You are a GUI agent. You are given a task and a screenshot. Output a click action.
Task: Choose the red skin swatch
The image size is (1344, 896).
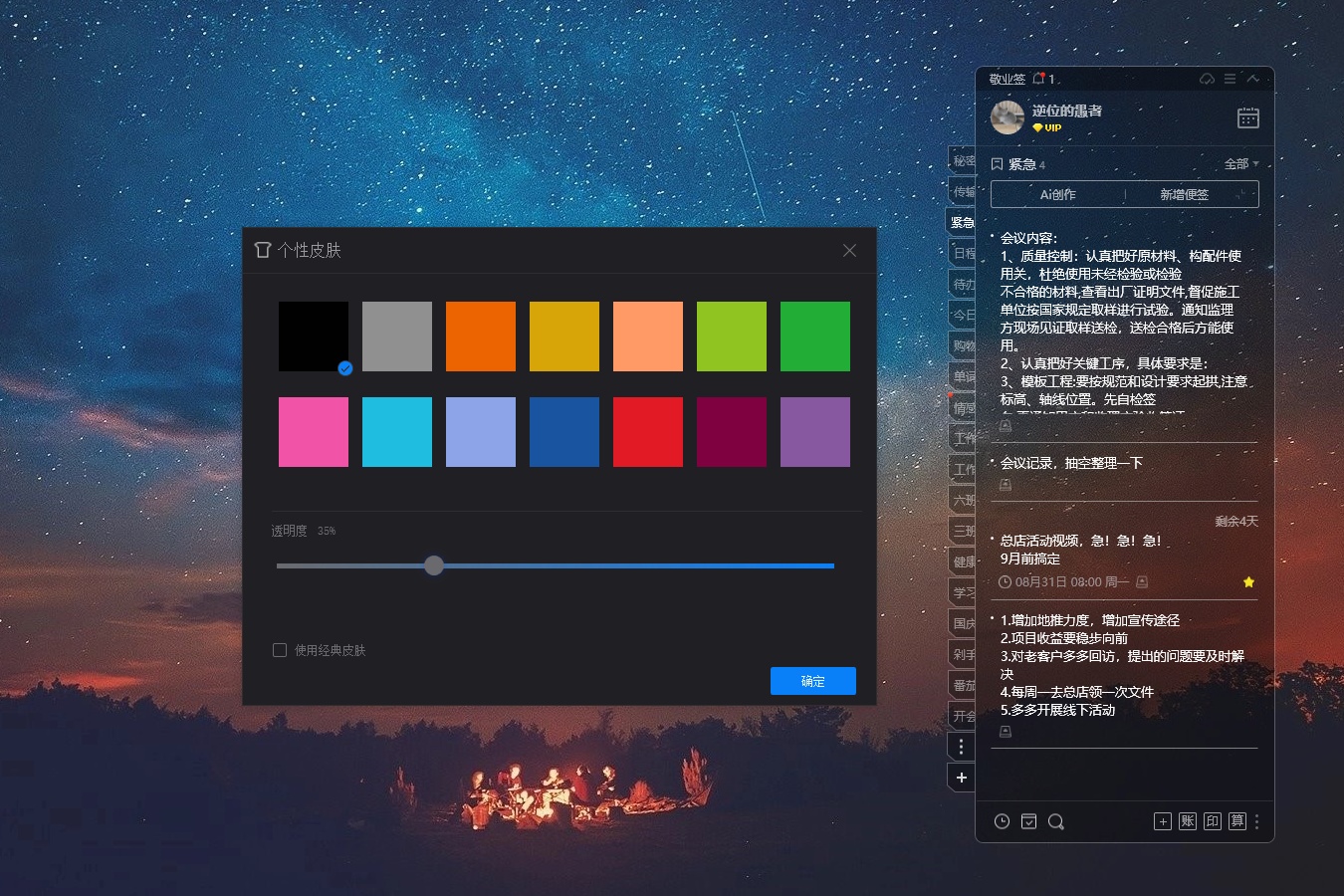[x=648, y=432]
